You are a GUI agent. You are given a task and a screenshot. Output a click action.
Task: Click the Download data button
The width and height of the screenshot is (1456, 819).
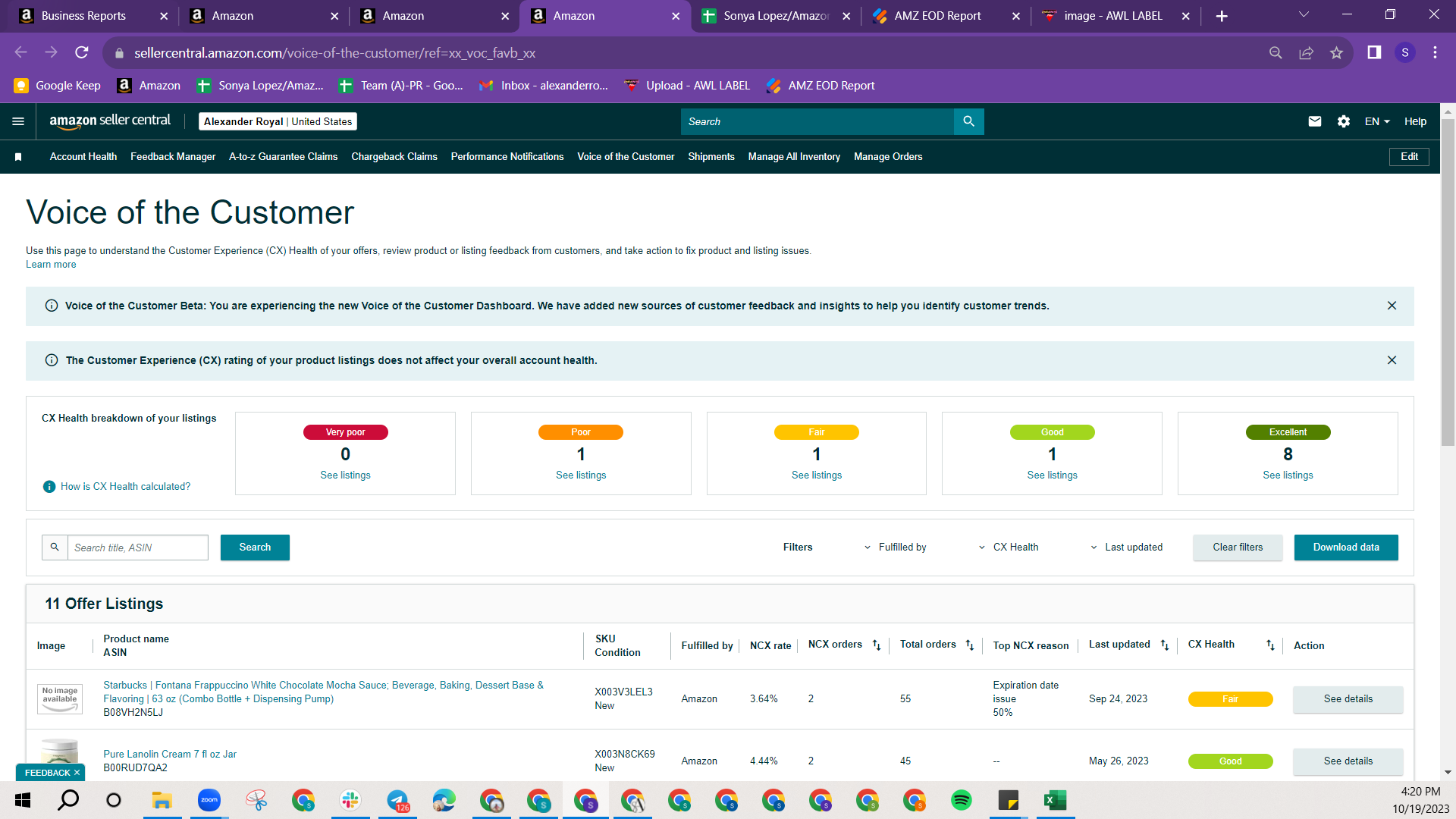coord(1346,548)
